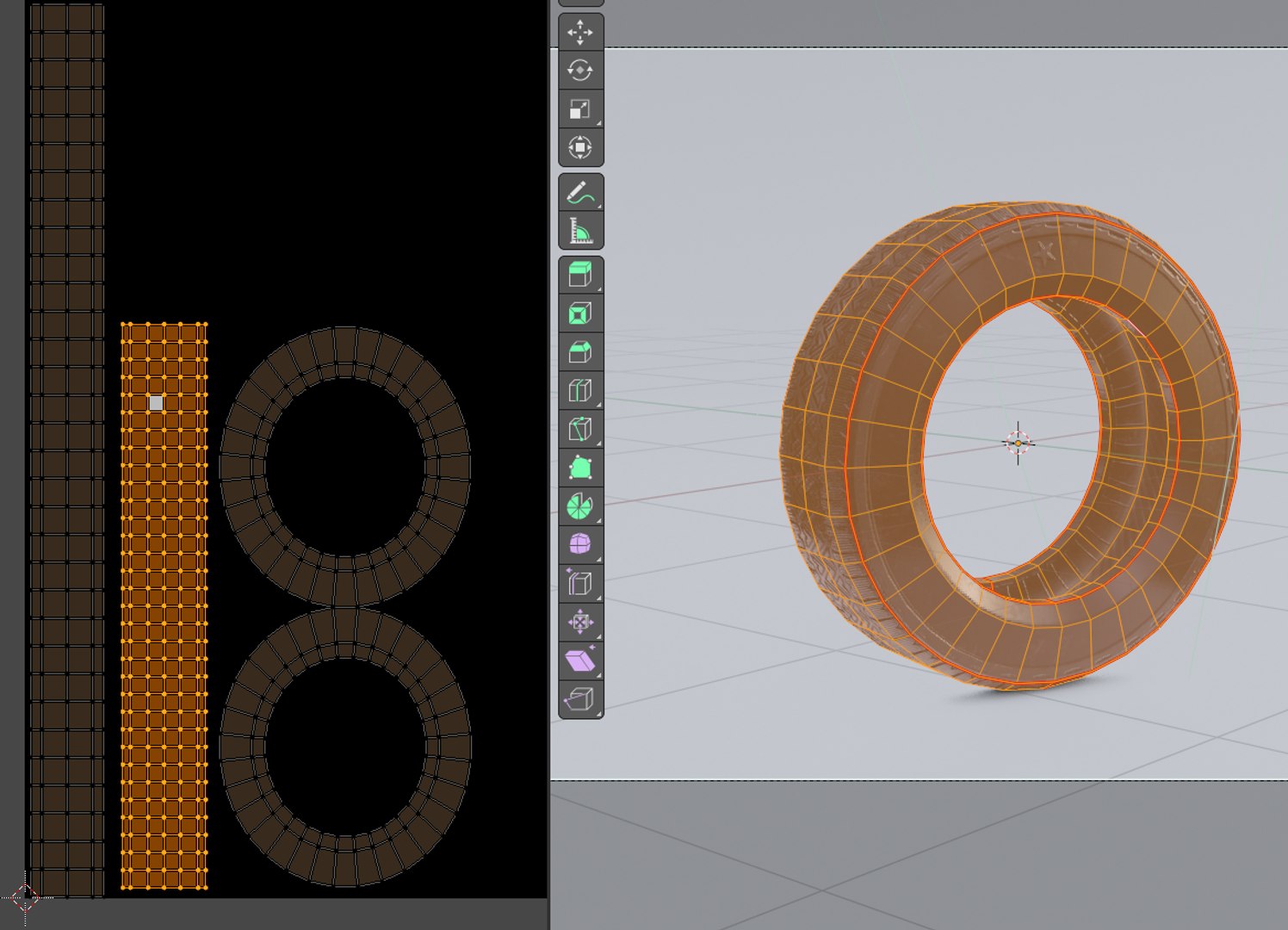Click the 2D cursor in the UV editor
The image size is (1288, 930).
tap(25, 898)
